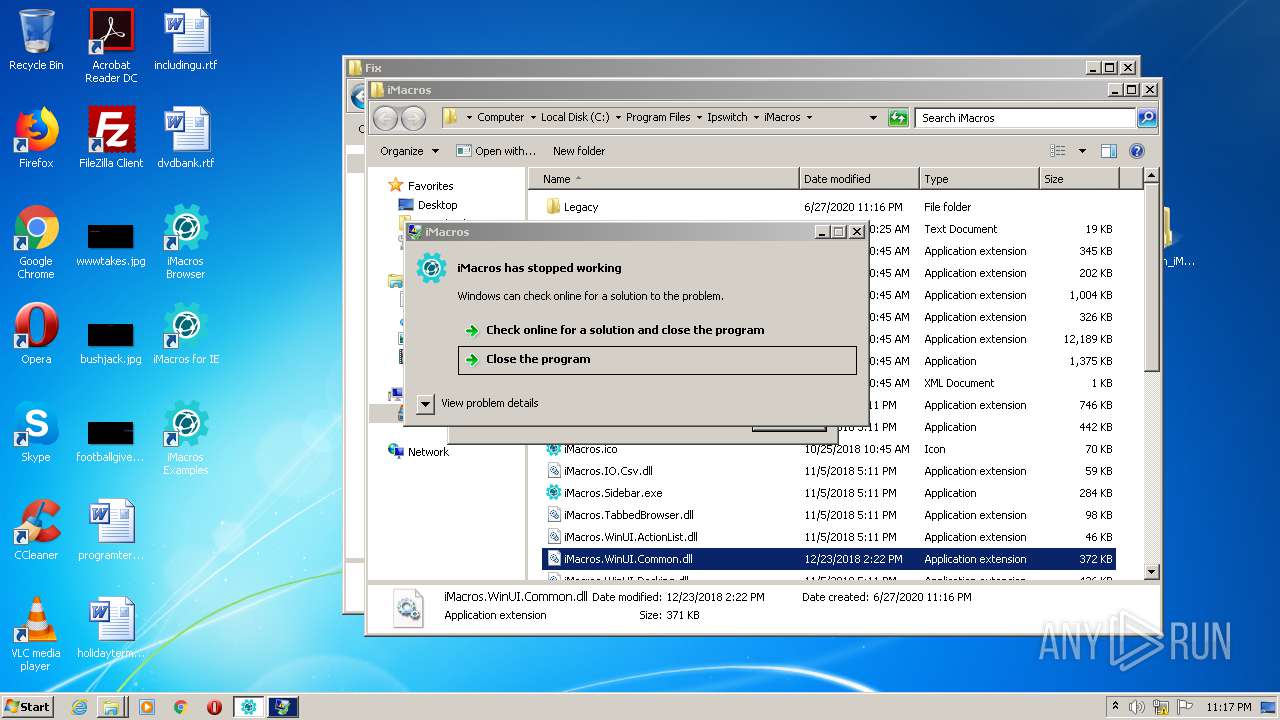
Task: Show hidden tray icons arrow
Action: click(1115, 707)
